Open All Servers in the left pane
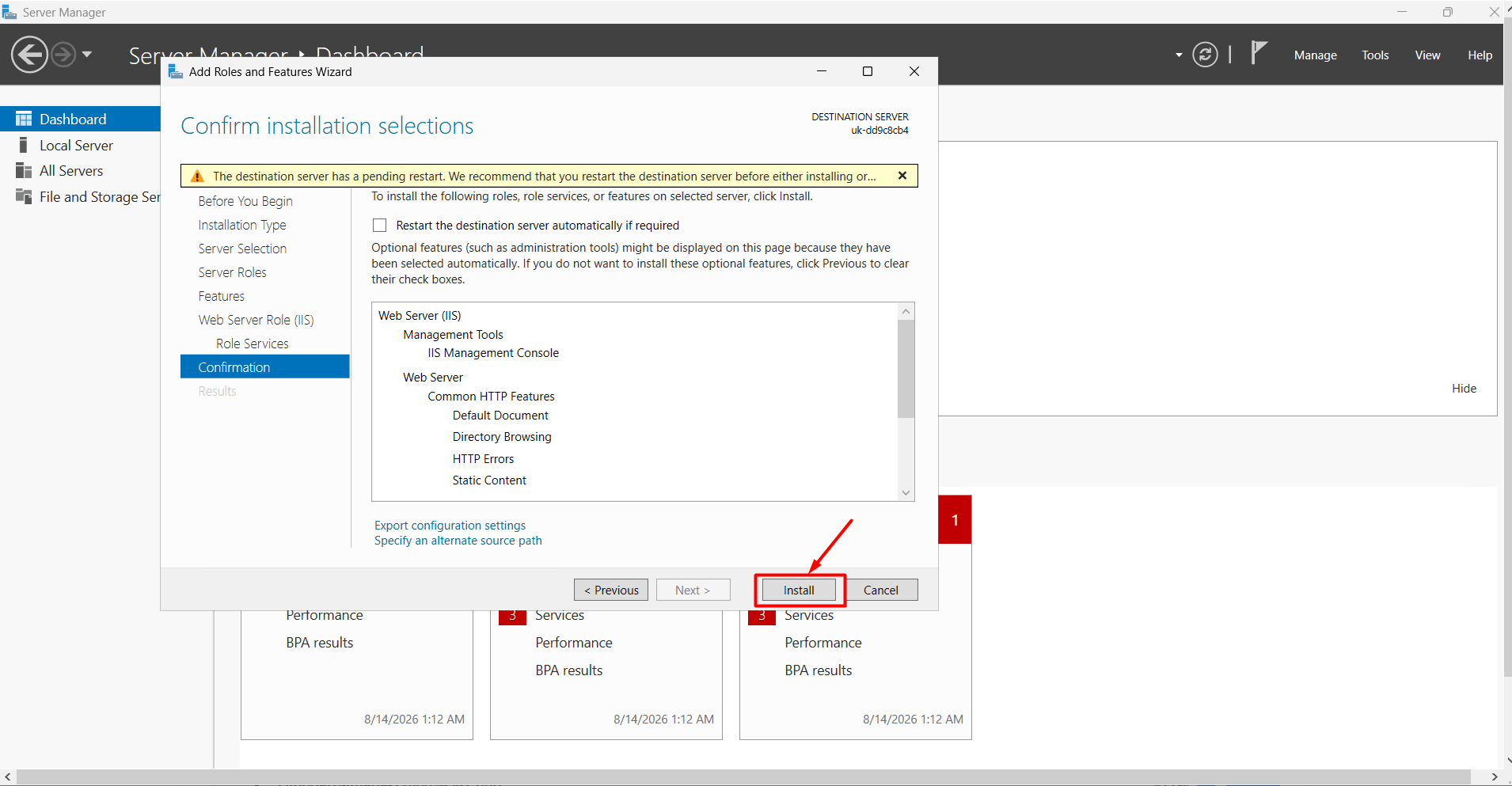 71,171
